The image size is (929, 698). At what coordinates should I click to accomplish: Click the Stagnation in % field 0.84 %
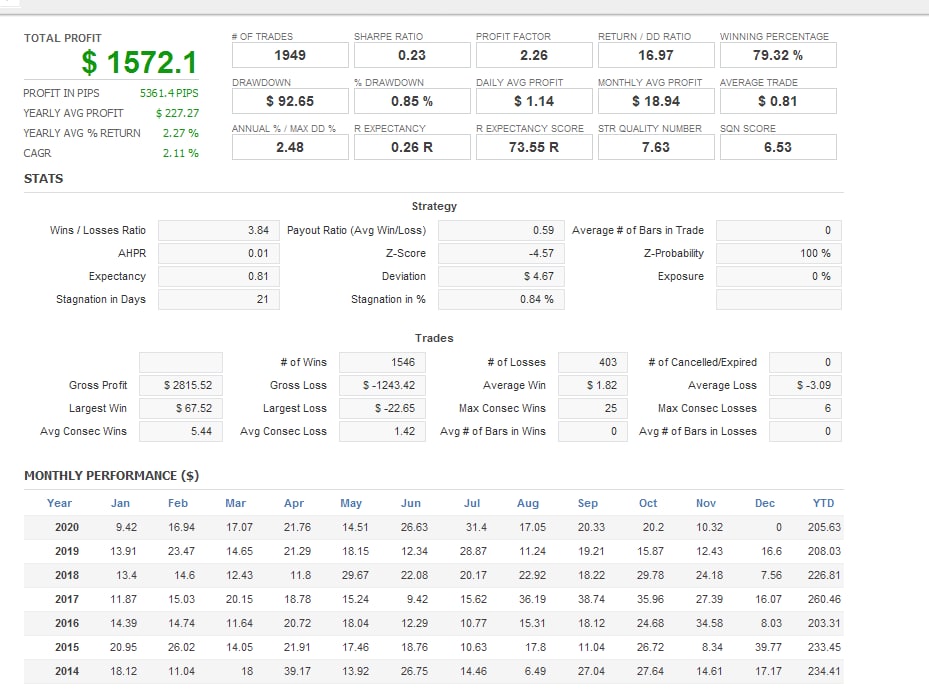(501, 300)
